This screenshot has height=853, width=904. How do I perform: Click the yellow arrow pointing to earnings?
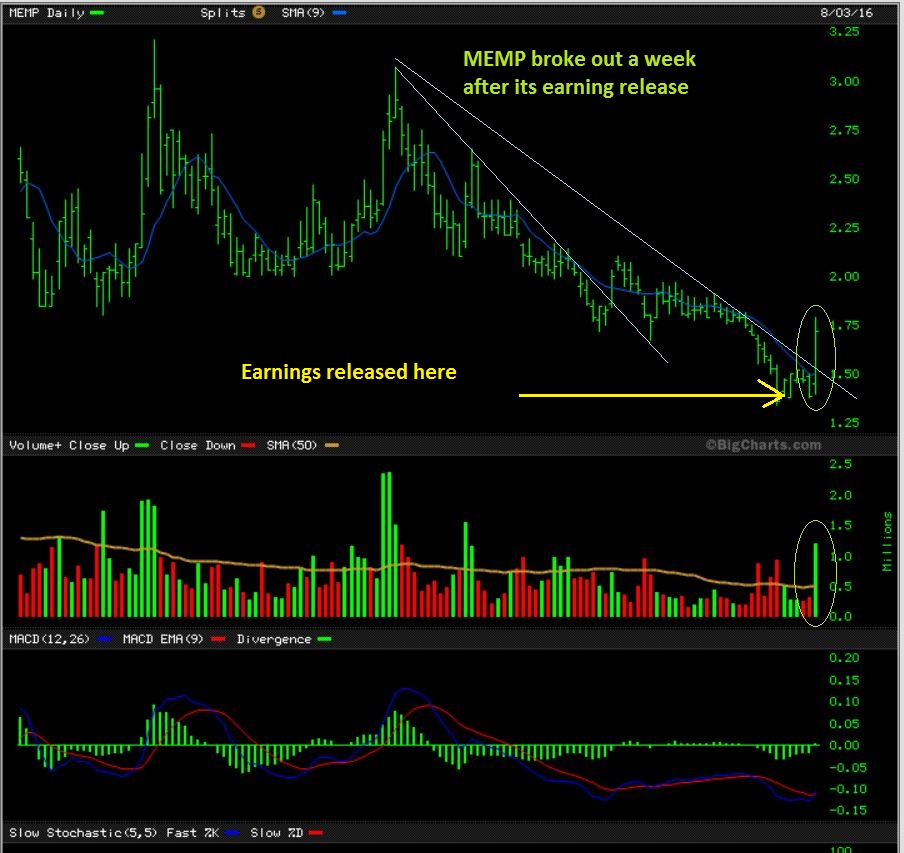tap(650, 396)
